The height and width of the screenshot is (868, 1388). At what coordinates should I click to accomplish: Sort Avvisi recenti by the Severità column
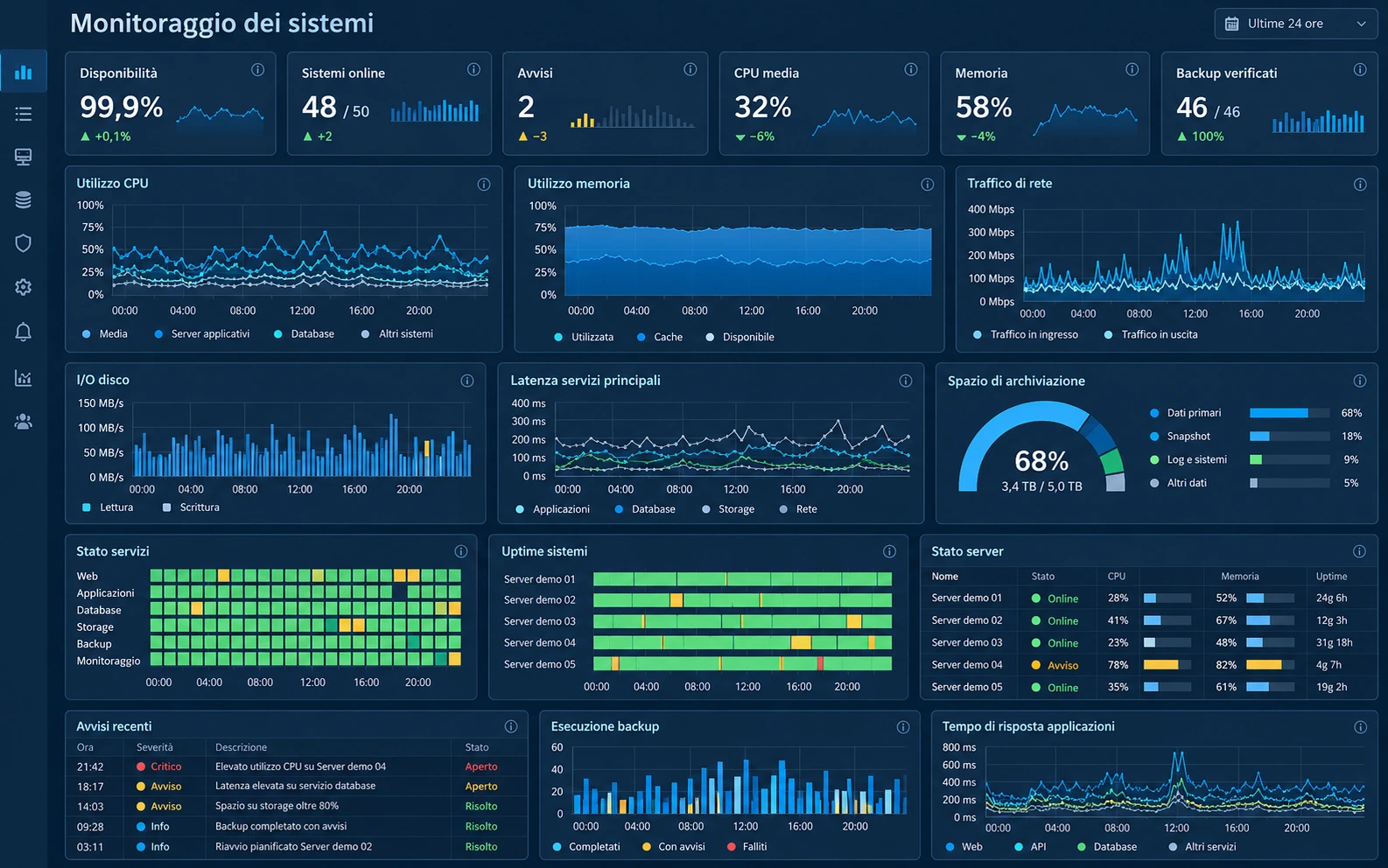coord(155,747)
